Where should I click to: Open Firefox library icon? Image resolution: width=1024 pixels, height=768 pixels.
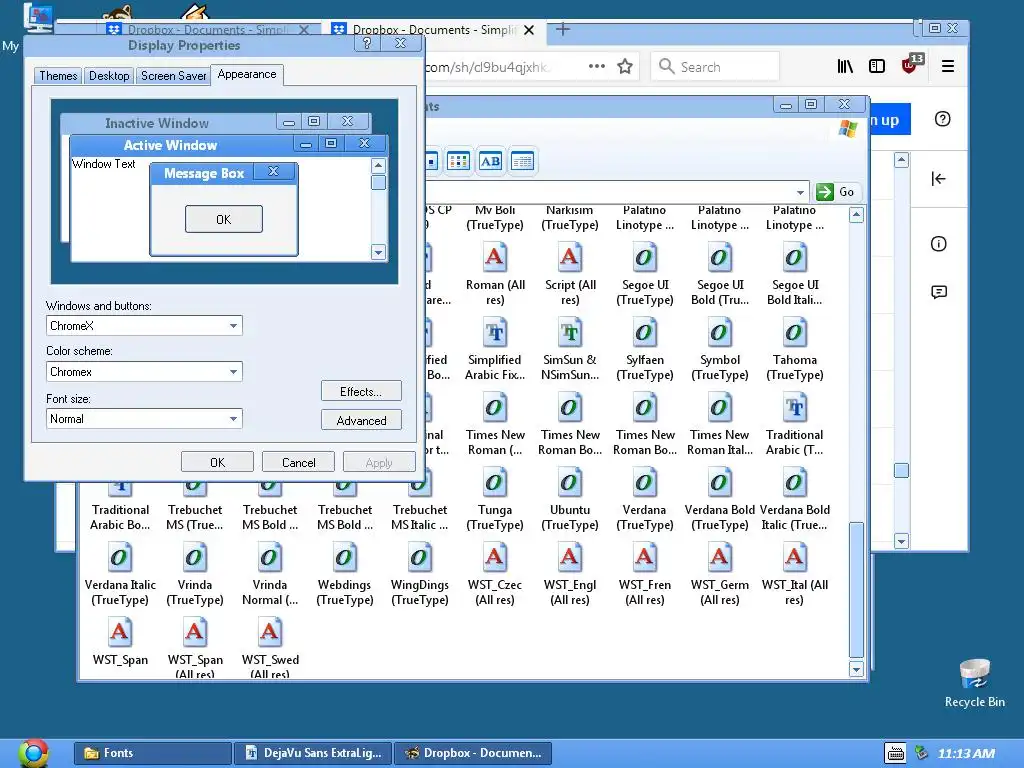[x=845, y=66]
